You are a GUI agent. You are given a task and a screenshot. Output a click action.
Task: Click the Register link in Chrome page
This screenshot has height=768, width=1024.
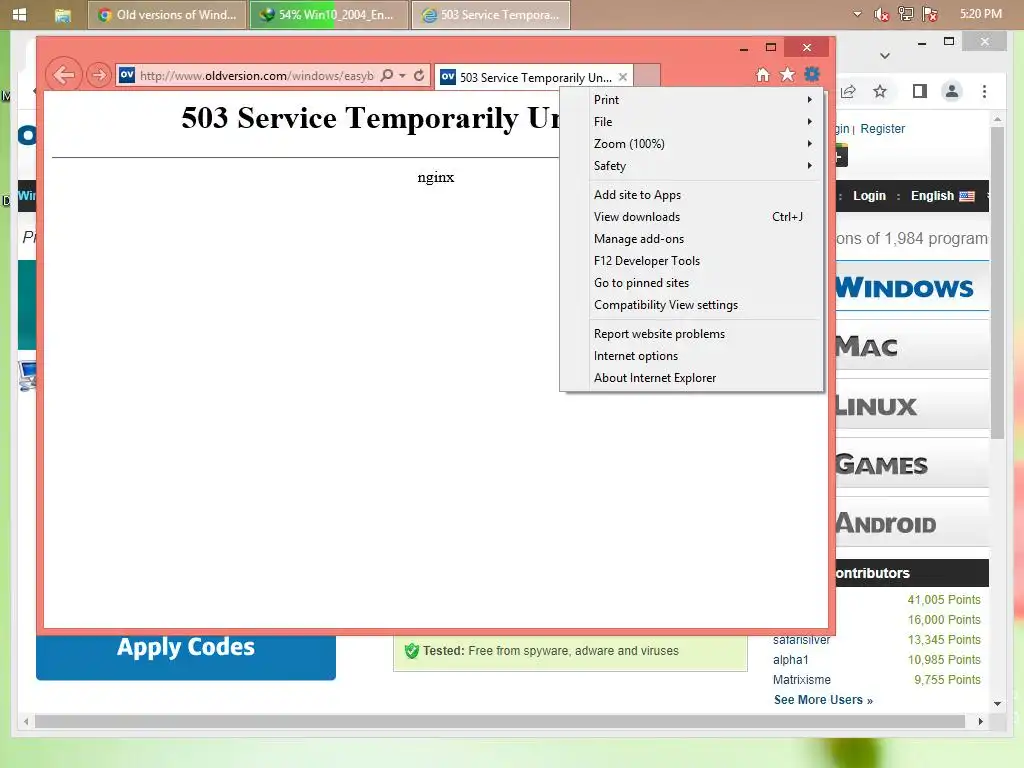(882, 129)
